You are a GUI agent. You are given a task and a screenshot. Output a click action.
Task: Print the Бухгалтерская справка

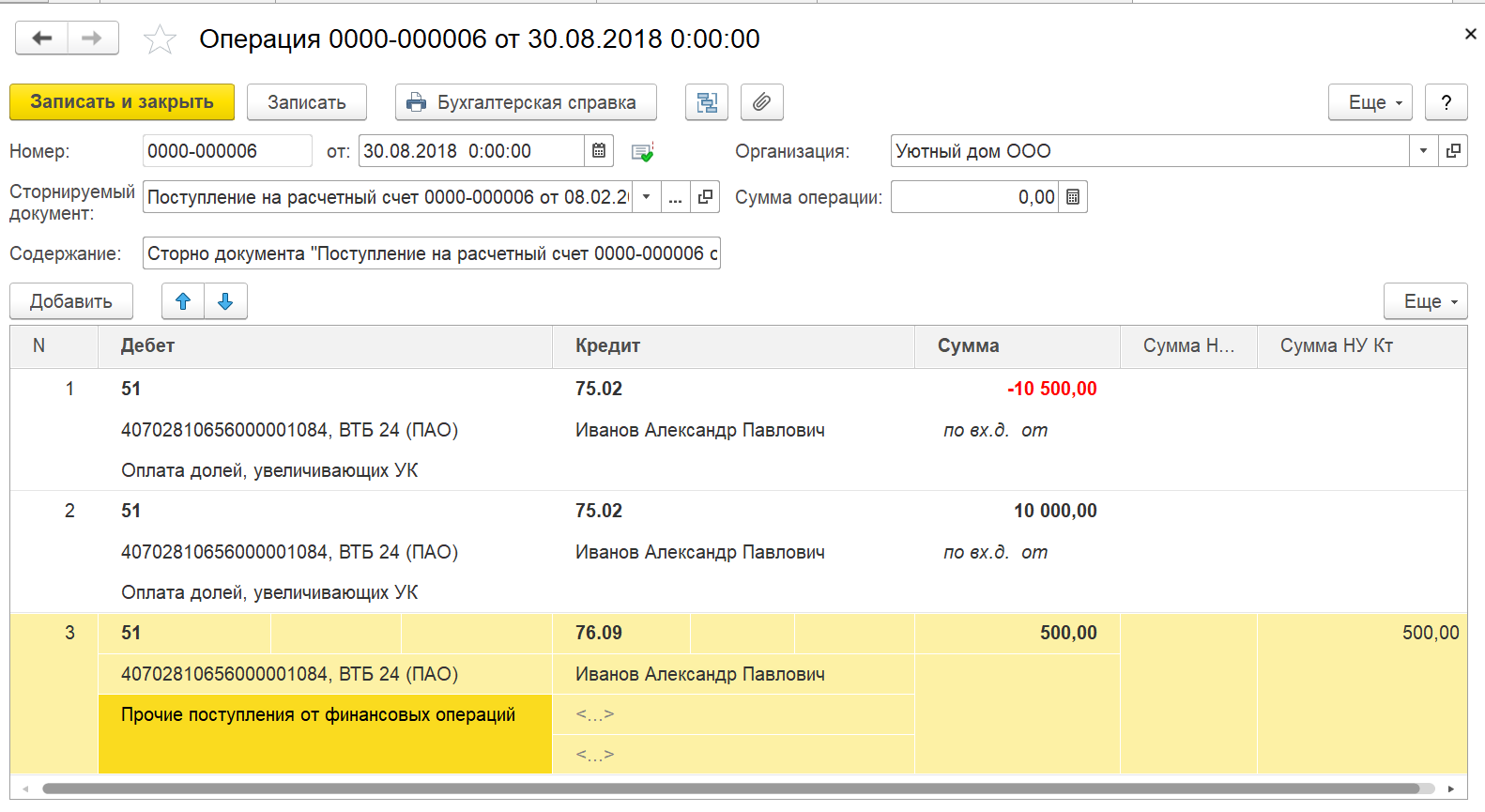pyautogui.click(x=526, y=102)
